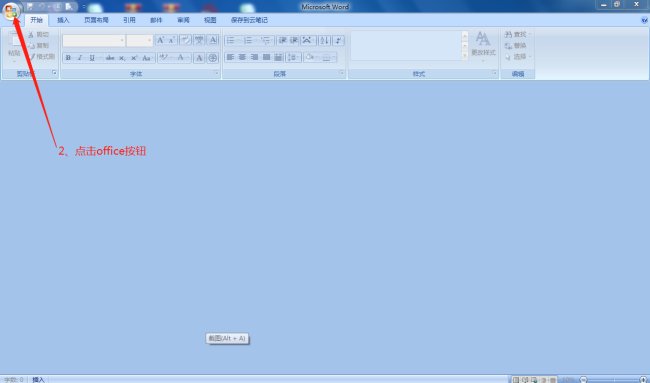This screenshot has width=650, height=383.
Task: Click the 复制 copy command
Action: coord(39,46)
